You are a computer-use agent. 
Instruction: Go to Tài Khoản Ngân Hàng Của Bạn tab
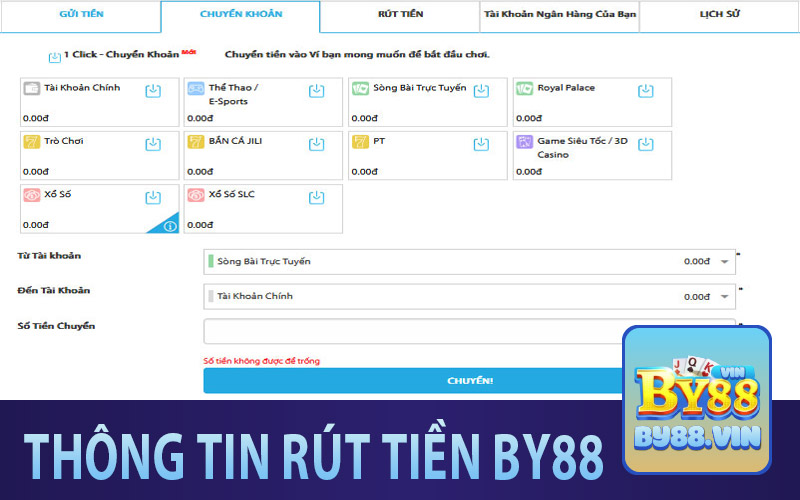[x=560, y=15]
